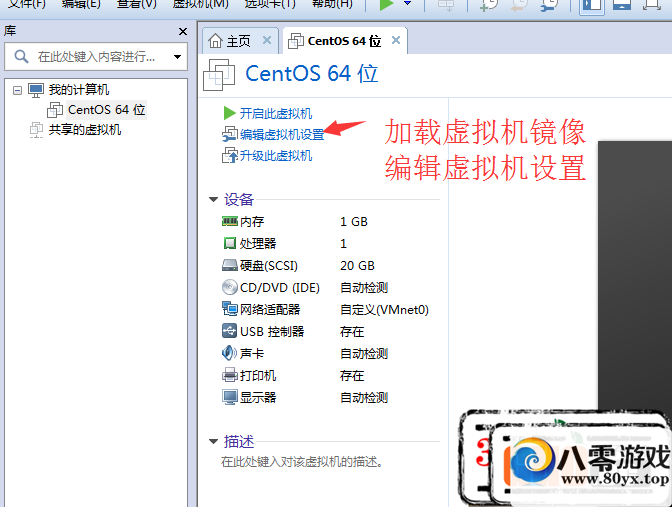Click the 我的计算机 monitor icon

tap(36, 90)
